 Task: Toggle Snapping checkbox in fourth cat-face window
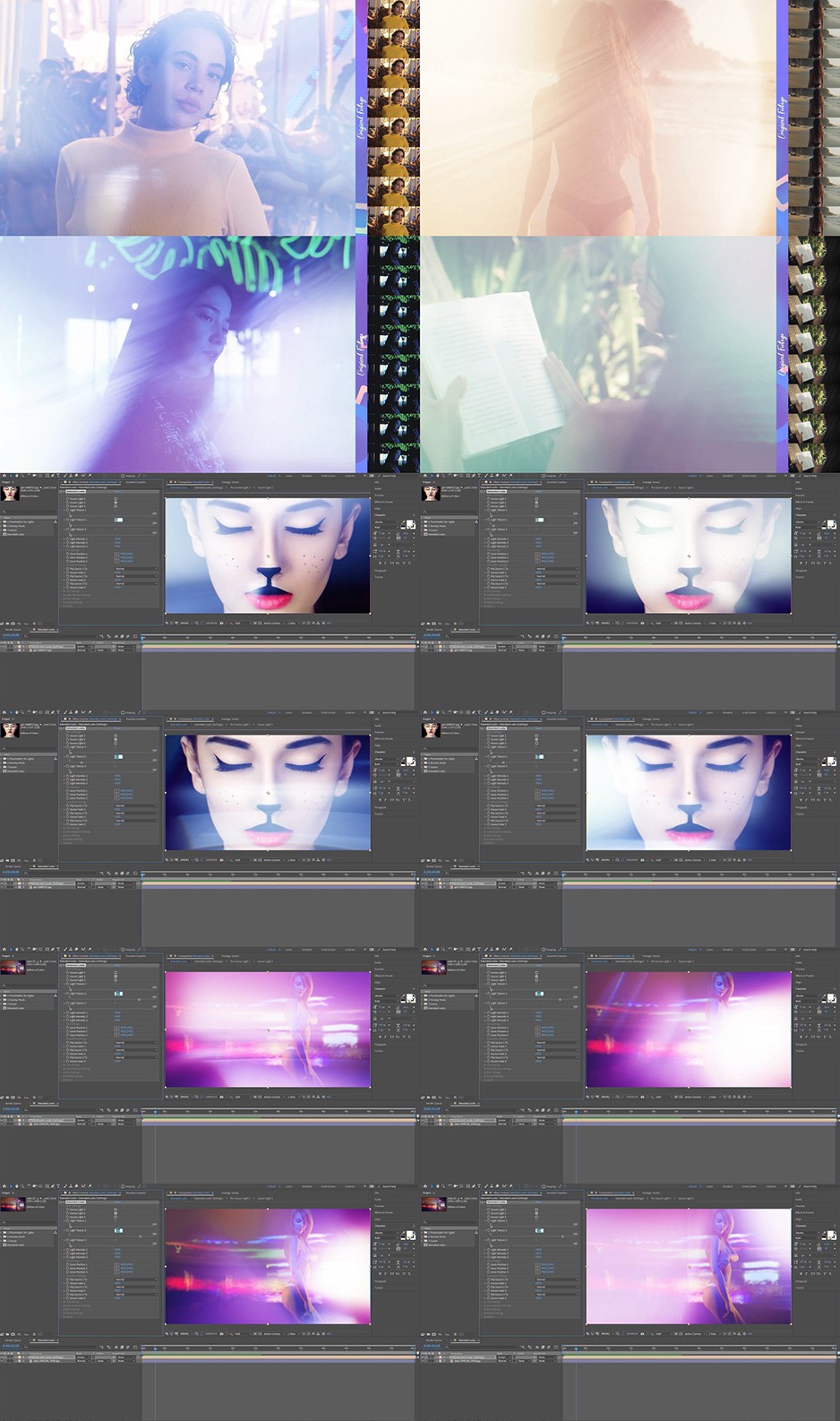tap(543, 713)
